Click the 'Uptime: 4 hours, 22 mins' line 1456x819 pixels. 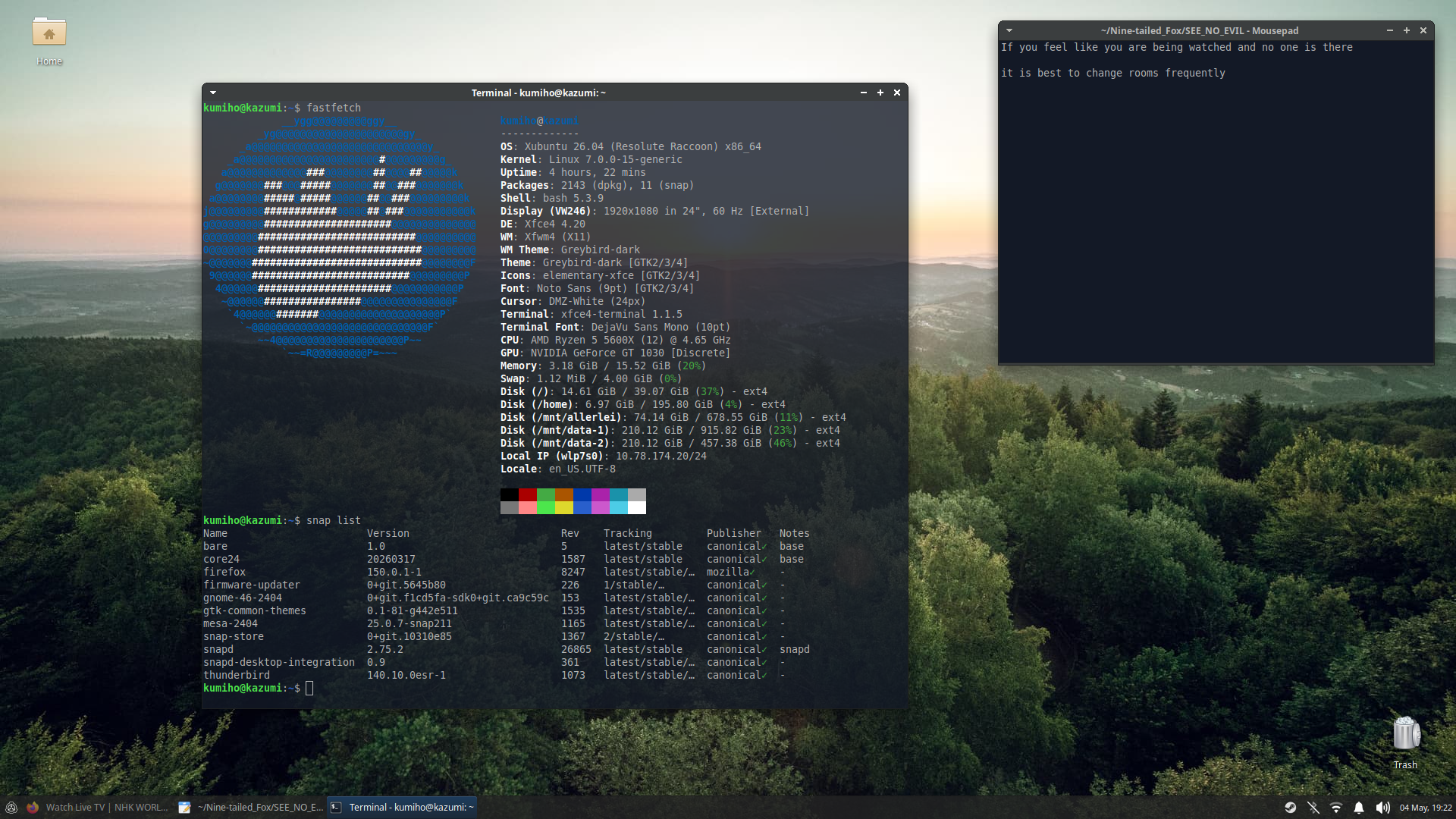coord(573,172)
